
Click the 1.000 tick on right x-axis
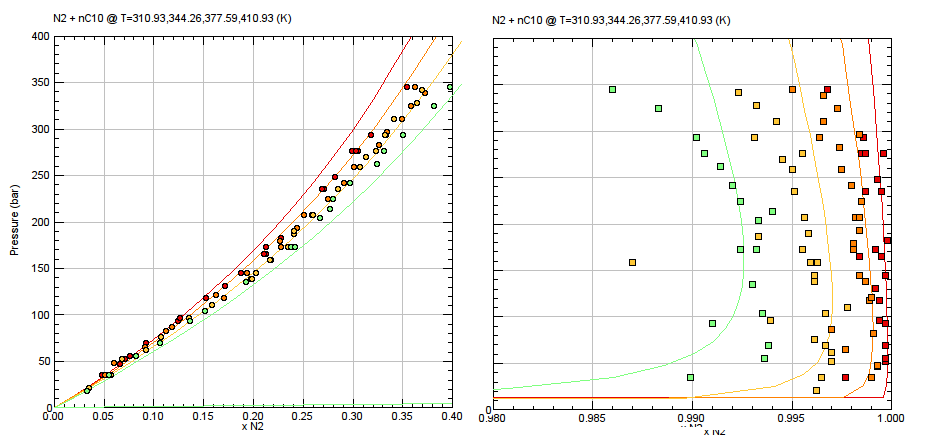pos(877,416)
